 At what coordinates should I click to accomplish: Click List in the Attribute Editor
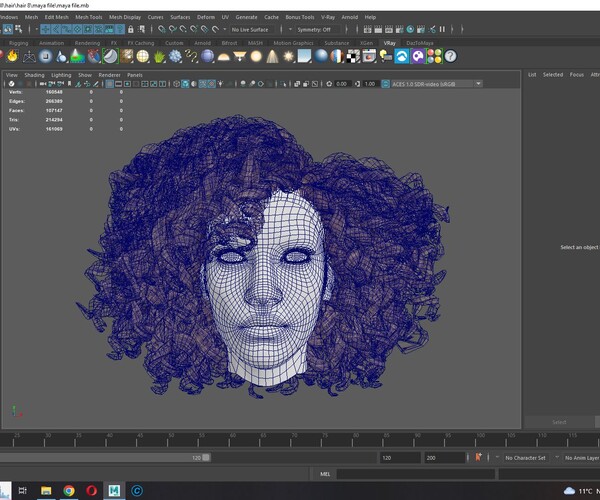tap(532, 75)
